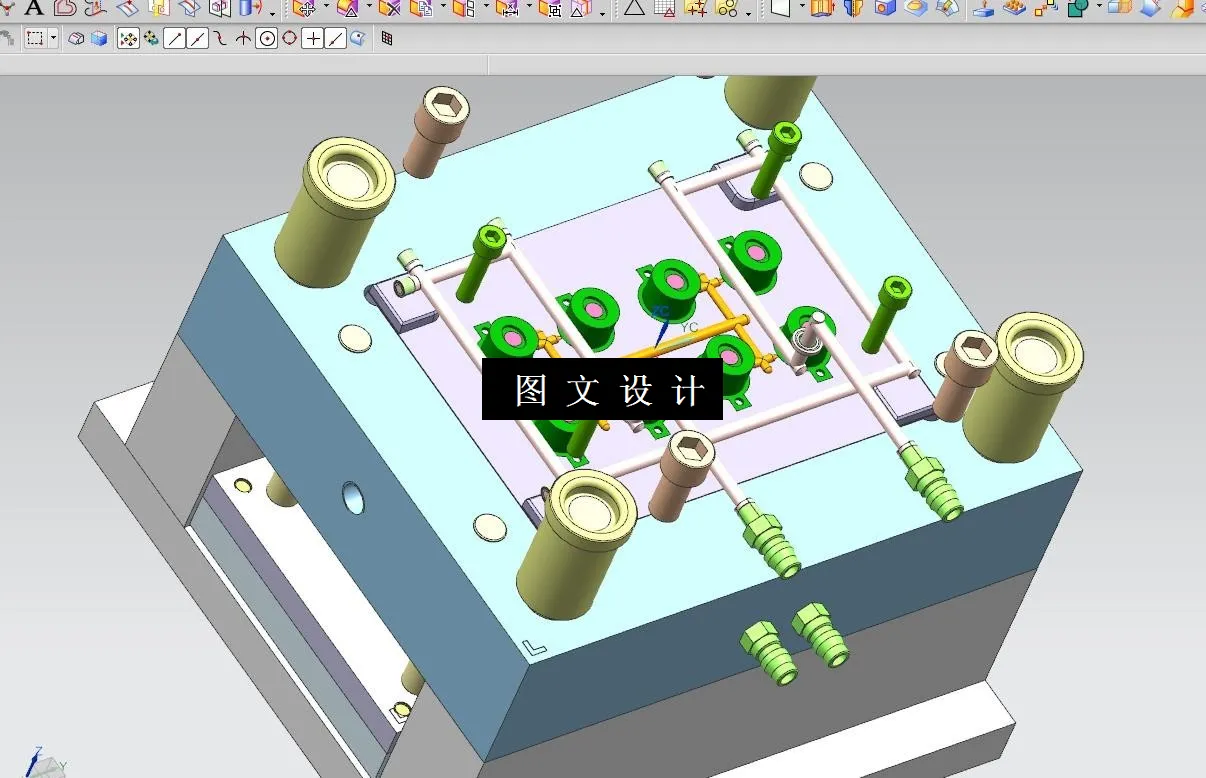The width and height of the screenshot is (1206, 778).
Task: Select the Arc tool on the snap toolbar
Action: pyautogui.click(x=220, y=38)
